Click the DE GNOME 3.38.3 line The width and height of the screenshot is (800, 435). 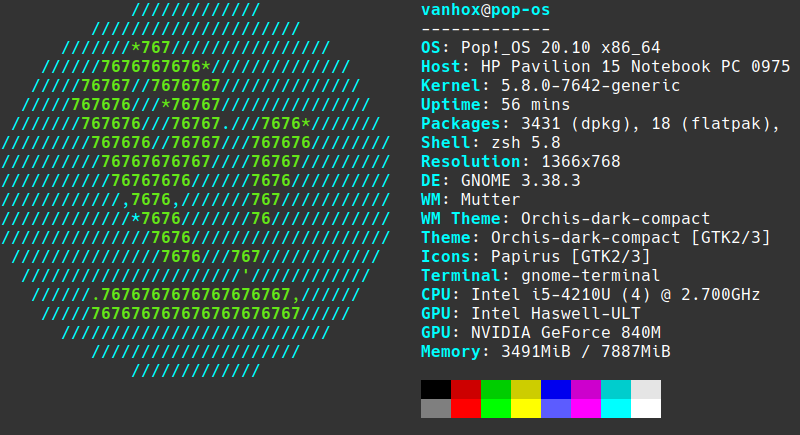501,181
